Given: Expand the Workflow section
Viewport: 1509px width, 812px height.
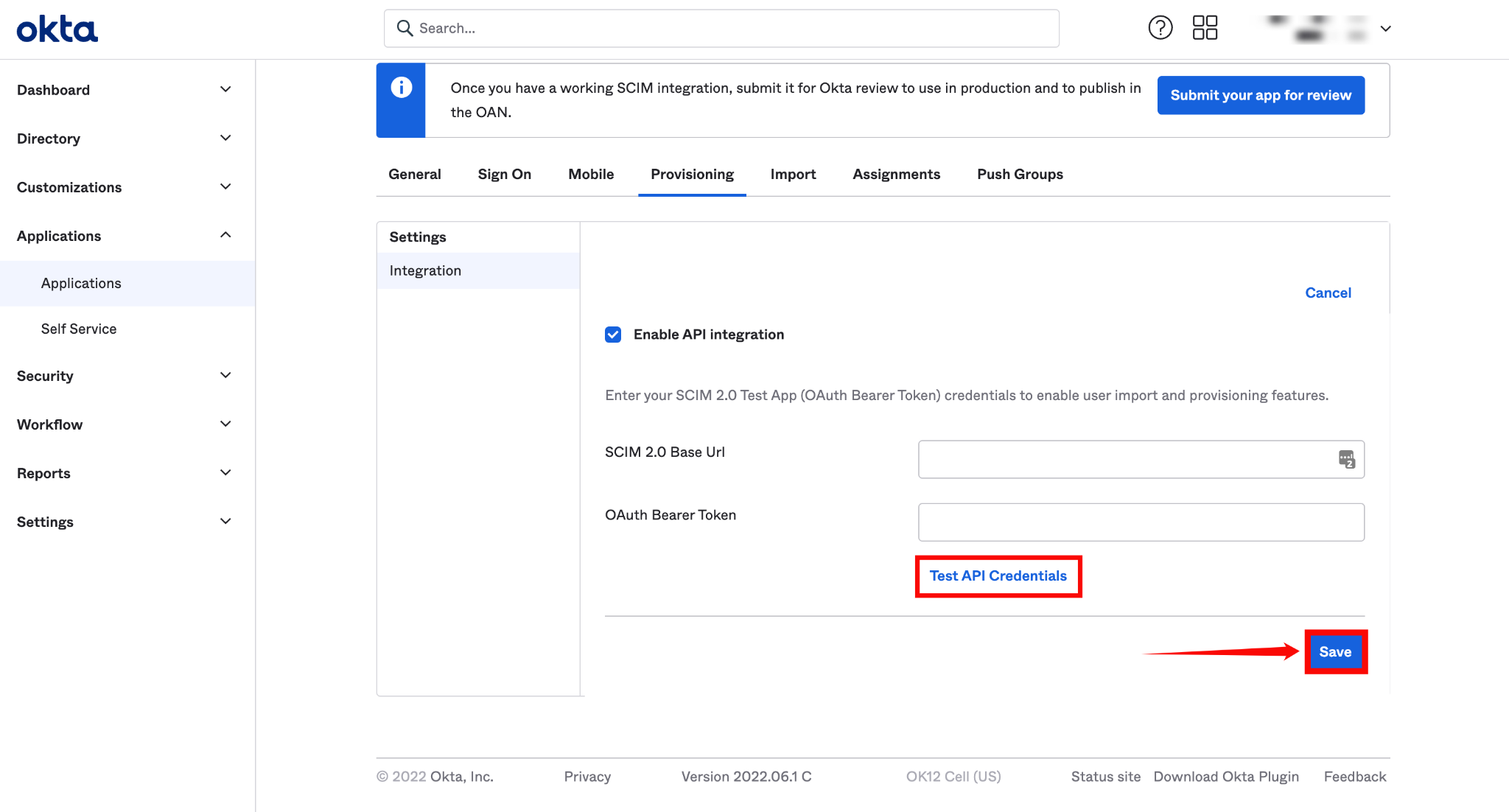Looking at the screenshot, I should (x=127, y=424).
